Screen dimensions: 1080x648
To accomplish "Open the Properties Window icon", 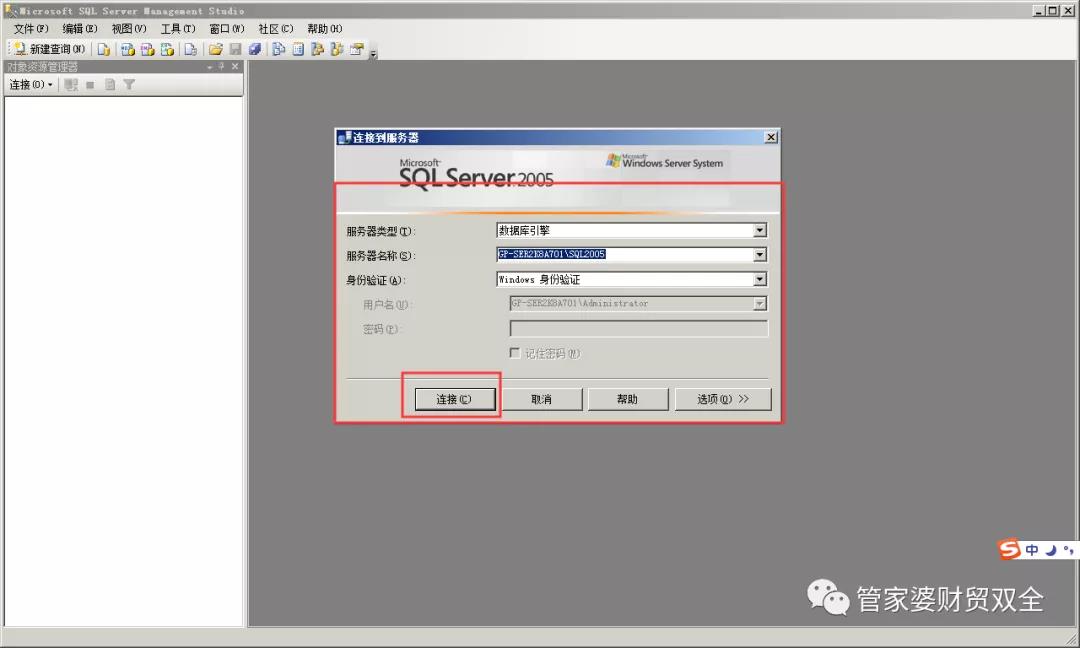I will point(357,49).
